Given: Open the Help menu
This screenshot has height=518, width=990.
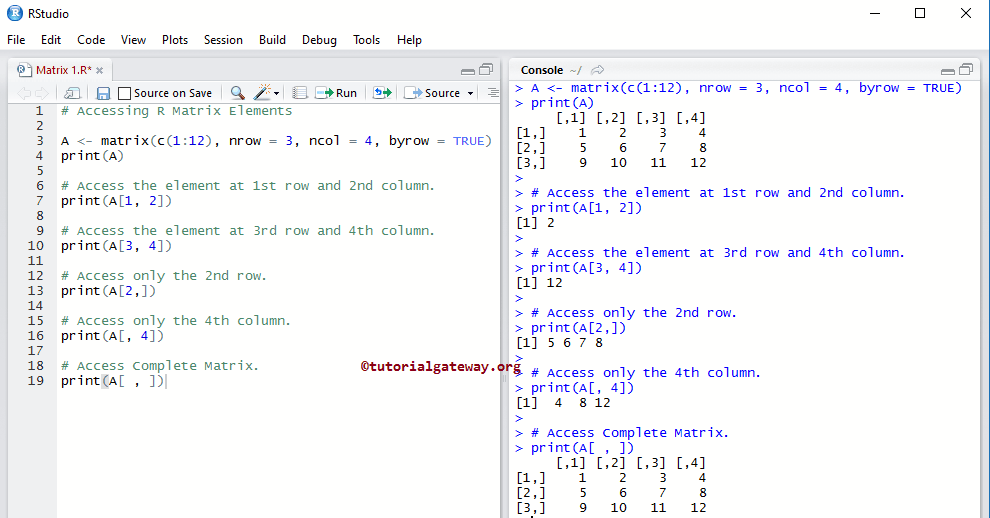Looking at the screenshot, I should 409,40.
